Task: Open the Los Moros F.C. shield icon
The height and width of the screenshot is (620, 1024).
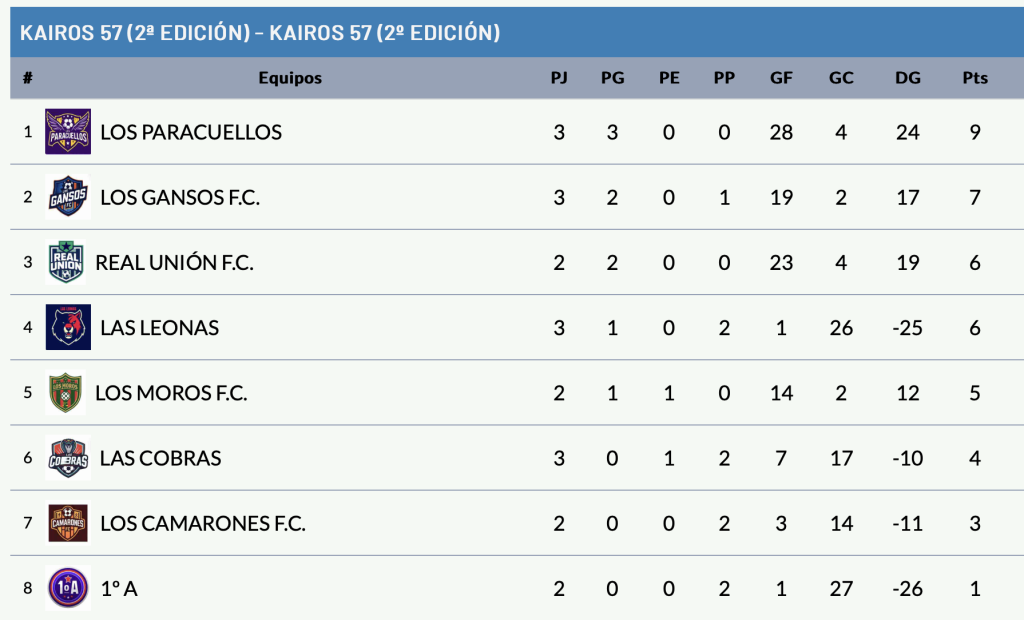Action: pyautogui.click(x=68, y=393)
